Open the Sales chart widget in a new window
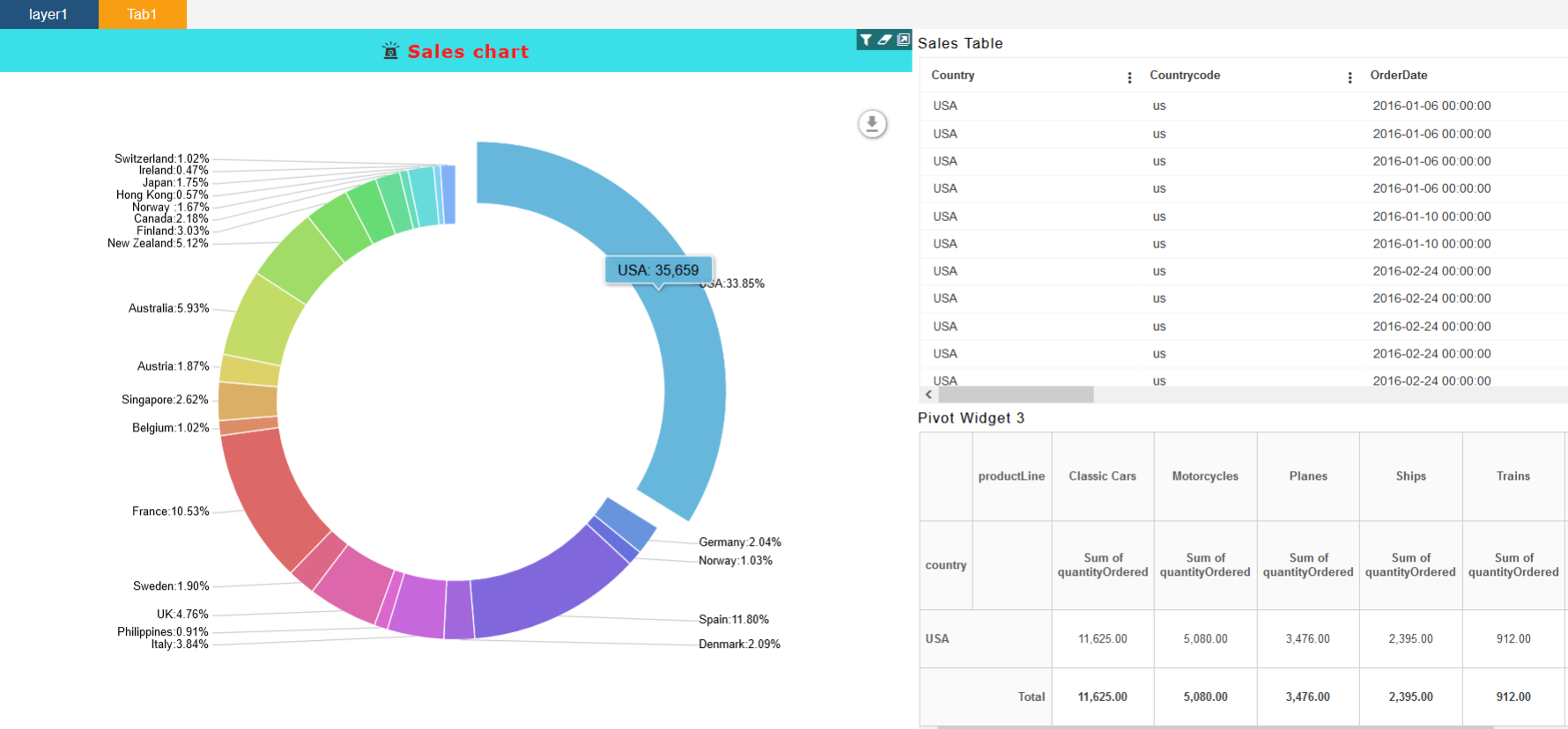The width and height of the screenshot is (1568, 729). [904, 40]
